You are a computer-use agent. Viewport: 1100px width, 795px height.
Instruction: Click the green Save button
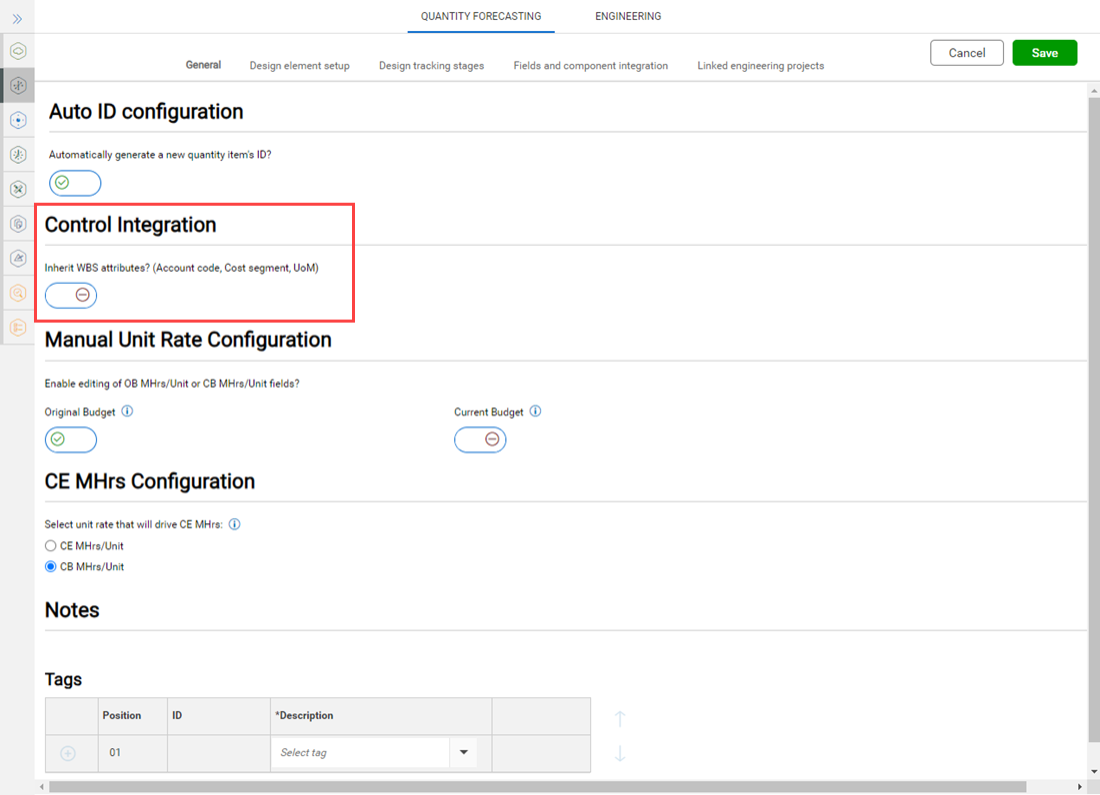(x=1045, y=53)
